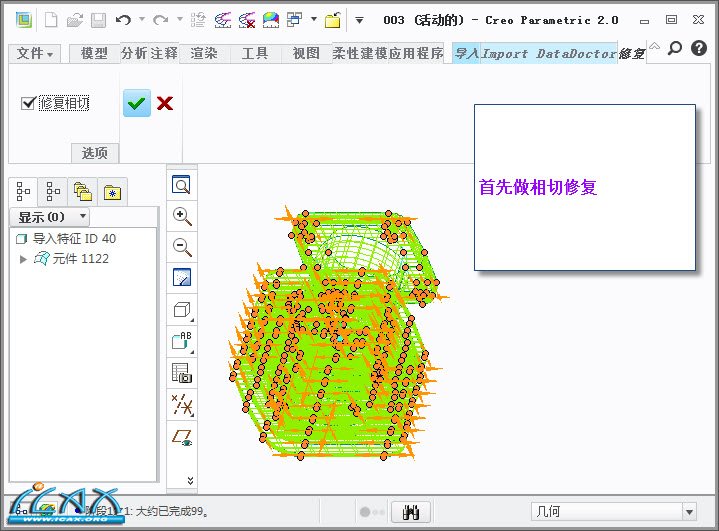
Task: Cancel the repair with the red X
Action: (x=165, y=103)
